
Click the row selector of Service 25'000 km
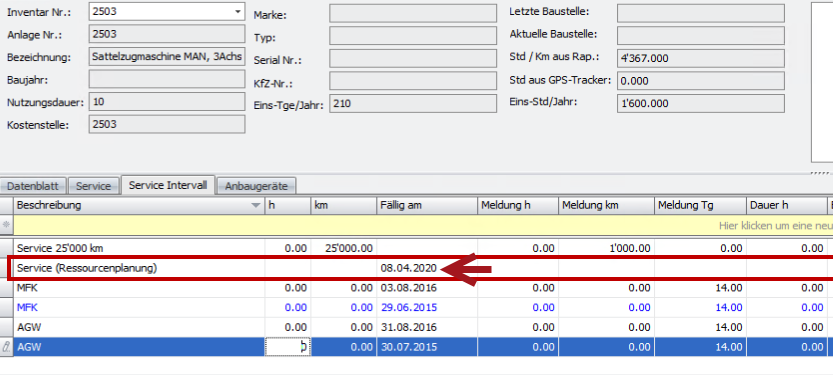[x=6, y=248]
